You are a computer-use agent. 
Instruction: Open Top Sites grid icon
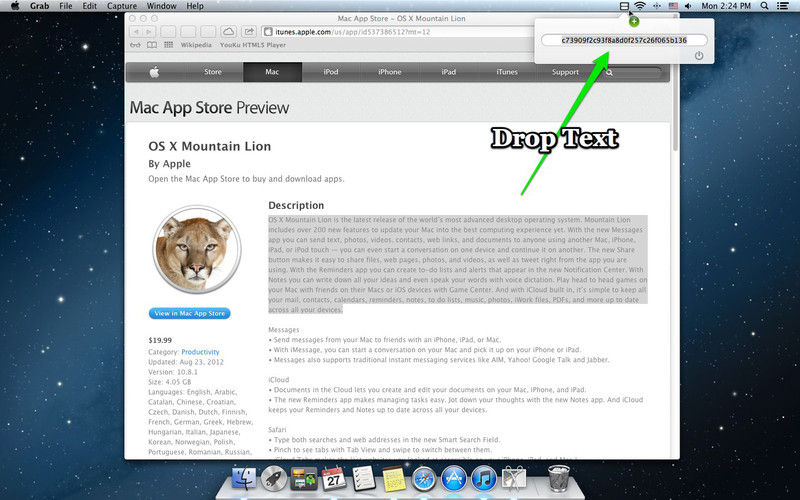point(168,45)
